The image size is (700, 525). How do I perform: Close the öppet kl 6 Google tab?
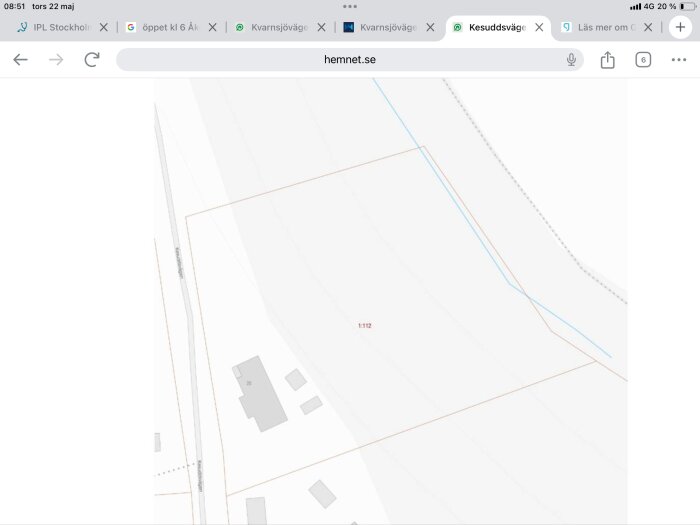[x=212, y=27]
